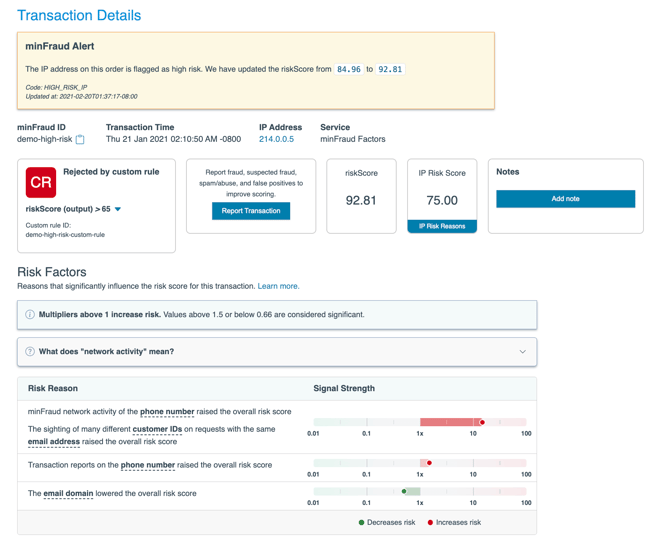
Task: Click the riskScore card value 92.81
Action: coord(361,200)
